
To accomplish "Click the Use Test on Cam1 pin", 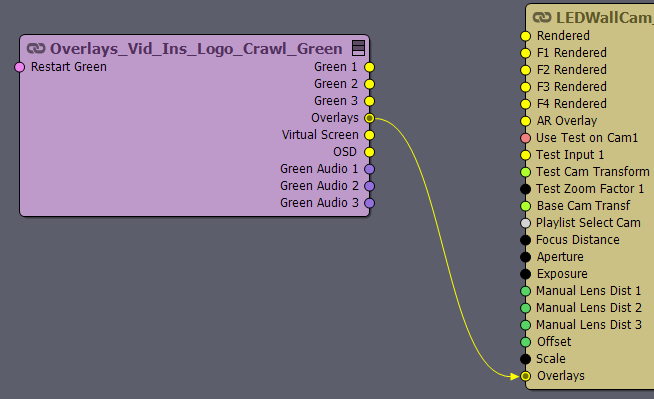I will [x=526, y=138].
